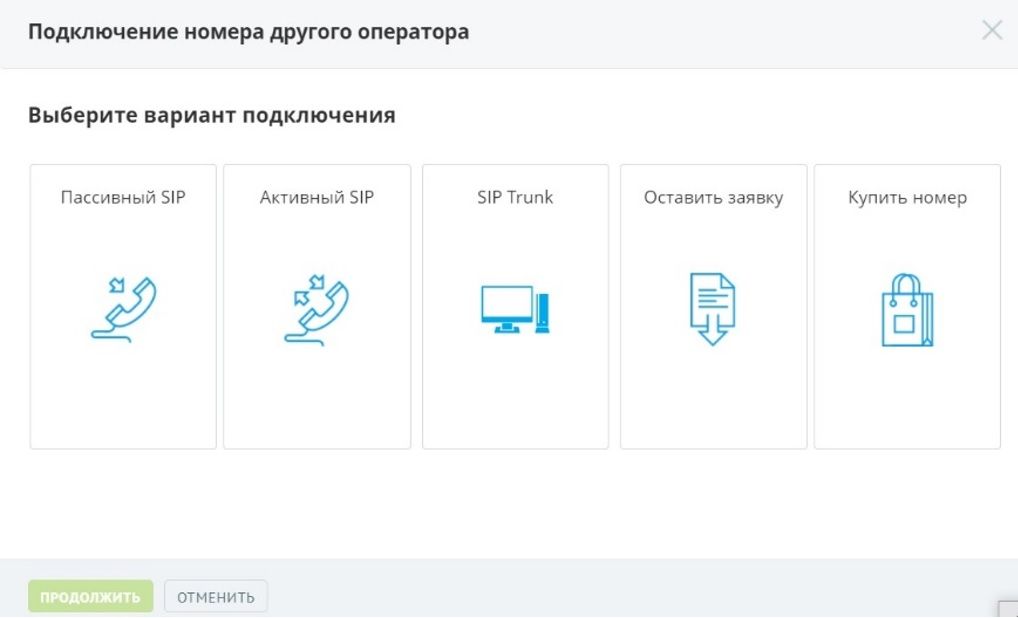Select the SIP Trunk label
The width and height of the screenshot is (1018, 618).
click(515, 197)
